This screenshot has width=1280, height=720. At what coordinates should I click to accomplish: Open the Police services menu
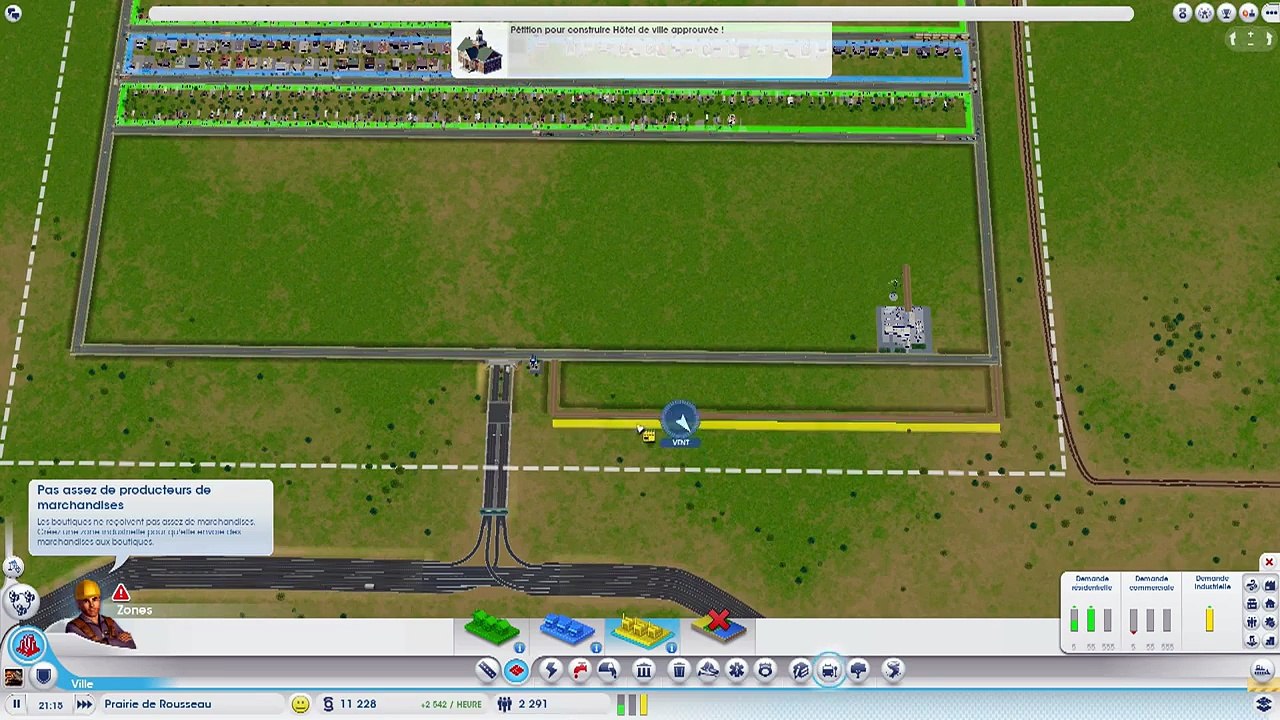[x=765, y=670]
